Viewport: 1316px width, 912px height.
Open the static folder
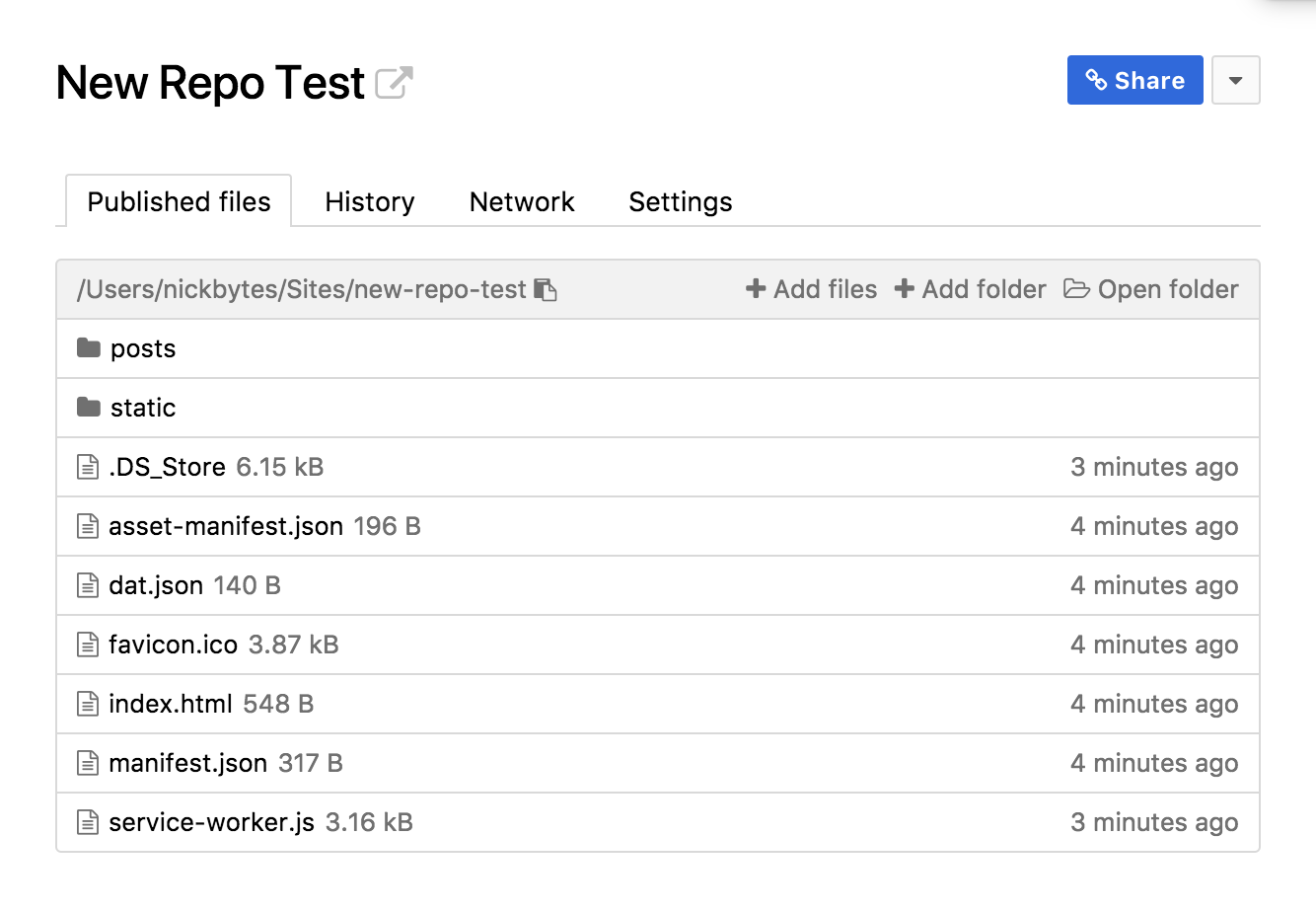point(143,408)
